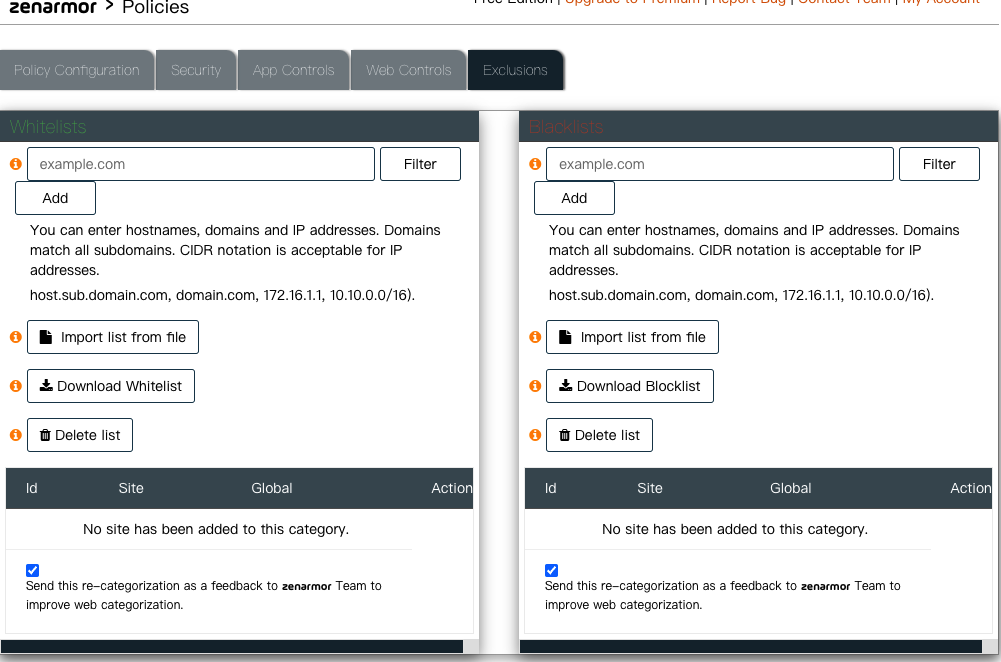Screen dimensions: 1001x662
Task: Click info icon beside Blacklists Import list button
Action: [535, 337]
